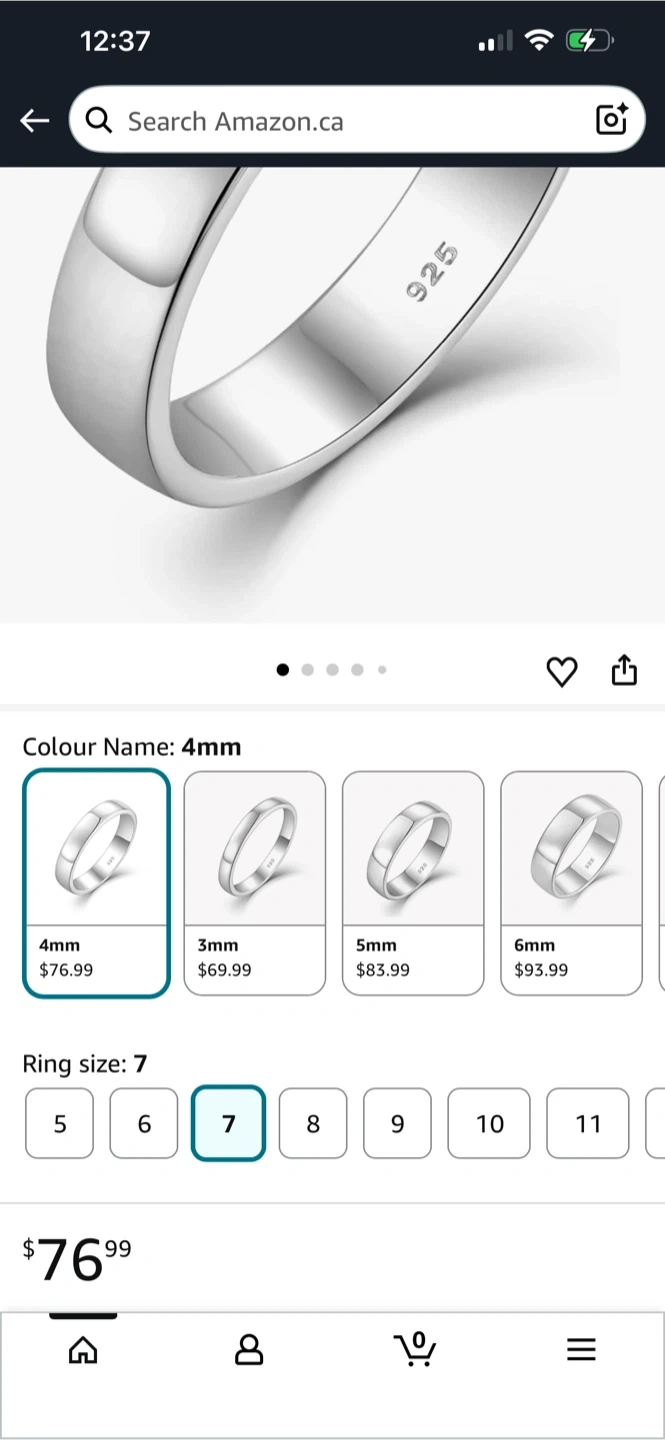Image resolution: width=665 pixels, height=1440 pixels.
Task: Open camera lens search icon
Action: [x=611, y=120]
